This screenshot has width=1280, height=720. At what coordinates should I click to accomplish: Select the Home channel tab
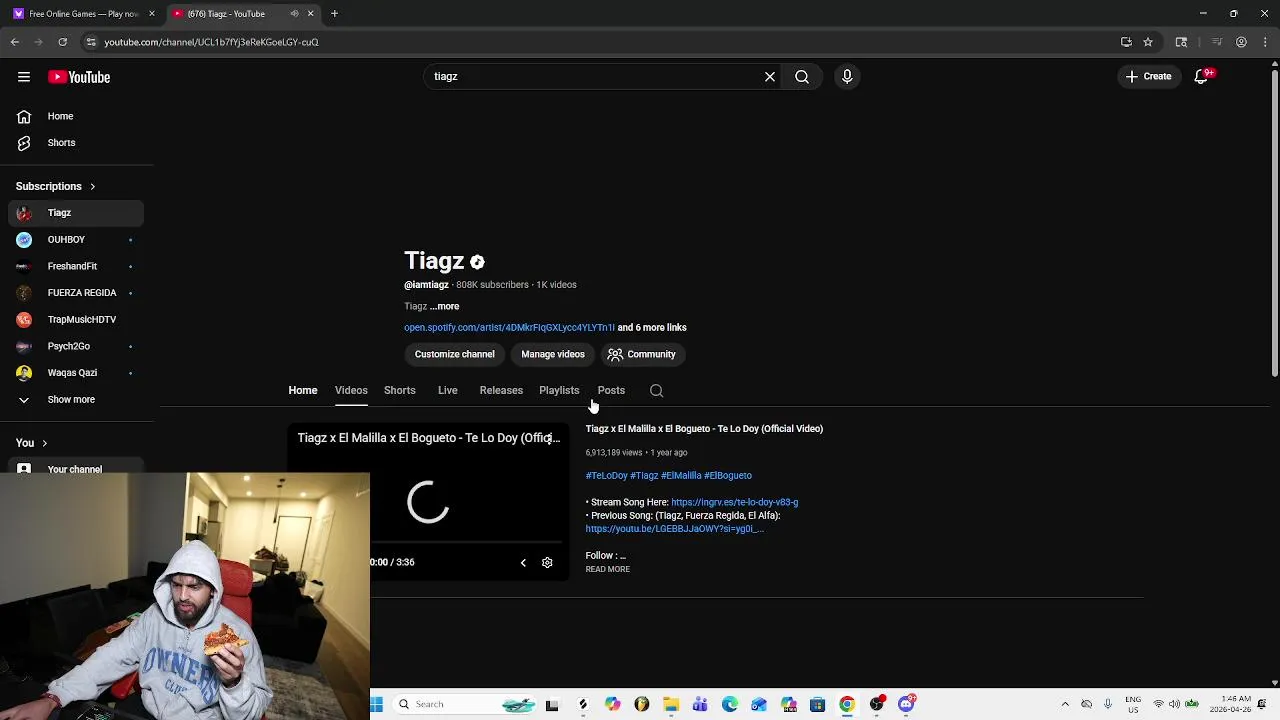303,390
